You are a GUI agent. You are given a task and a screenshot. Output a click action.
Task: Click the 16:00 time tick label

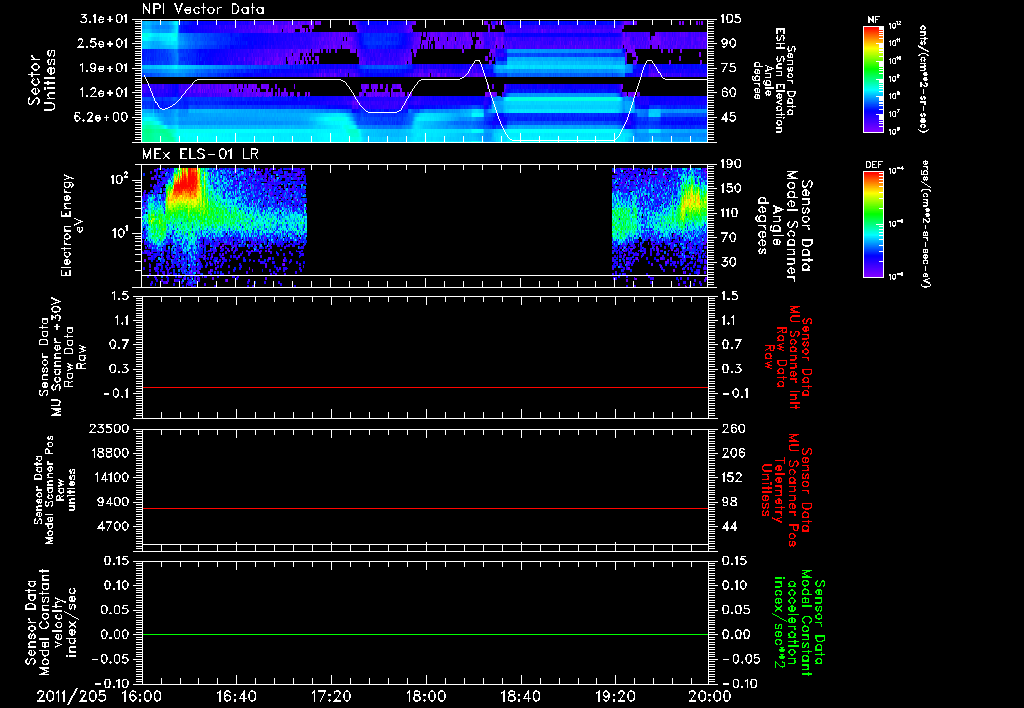[x=142, y=696]
